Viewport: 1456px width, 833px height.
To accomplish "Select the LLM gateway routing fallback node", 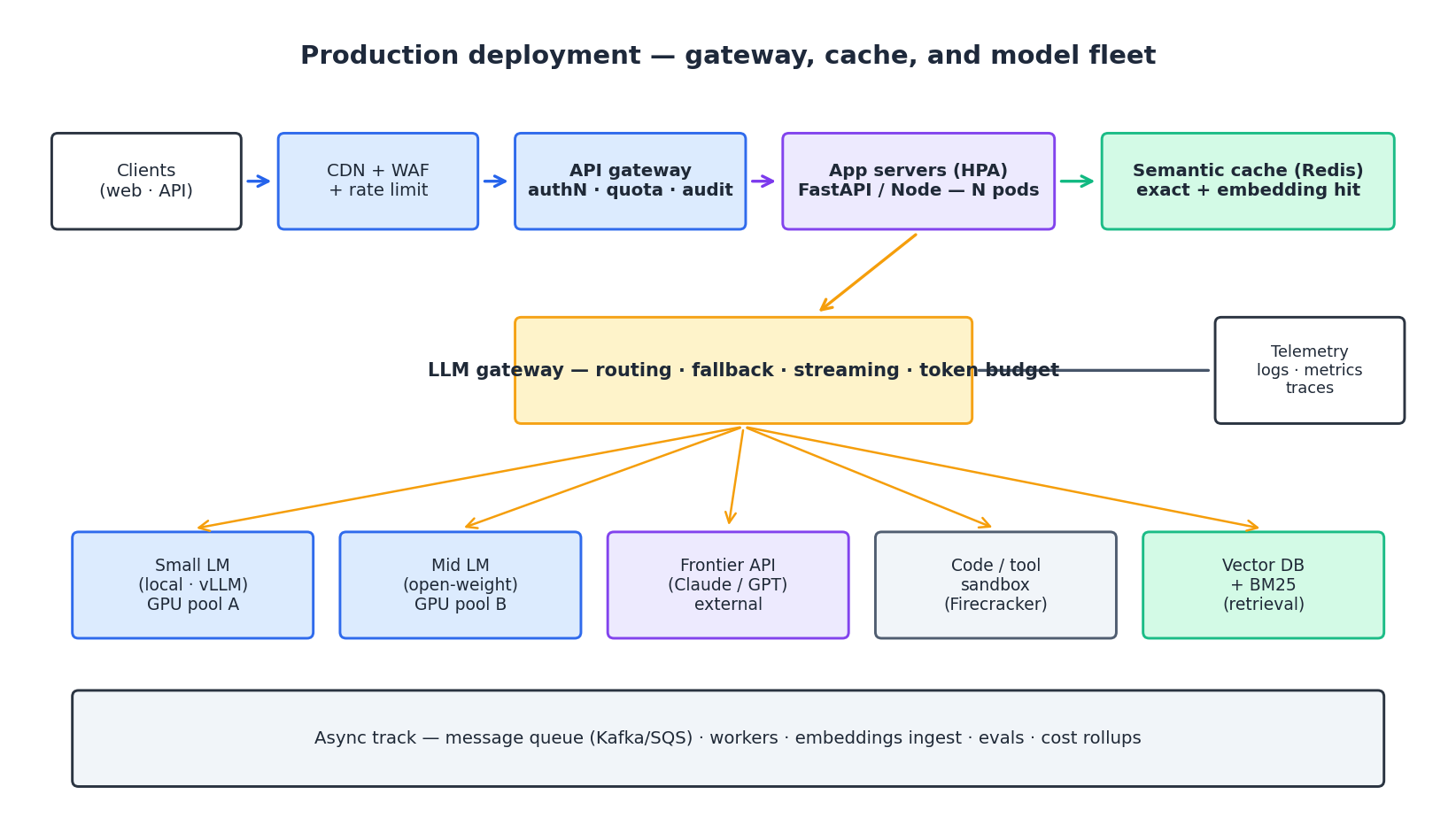I will point(743,370).
